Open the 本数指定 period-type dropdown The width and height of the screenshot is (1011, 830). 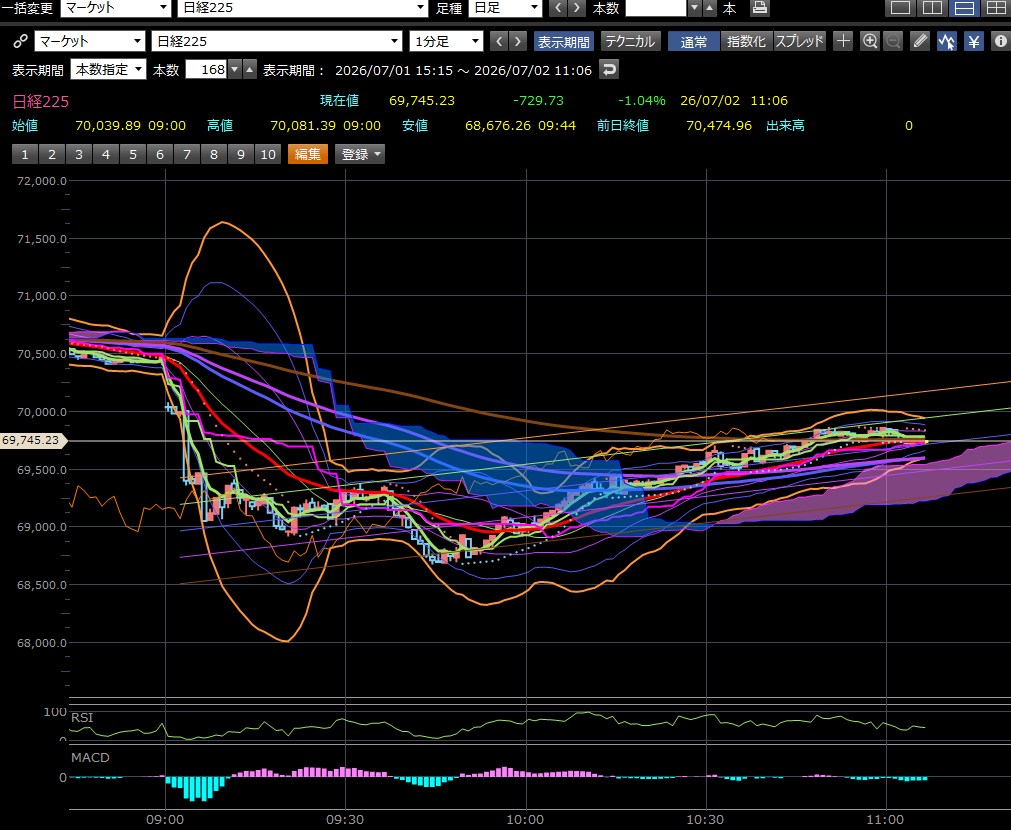(108, 70)
